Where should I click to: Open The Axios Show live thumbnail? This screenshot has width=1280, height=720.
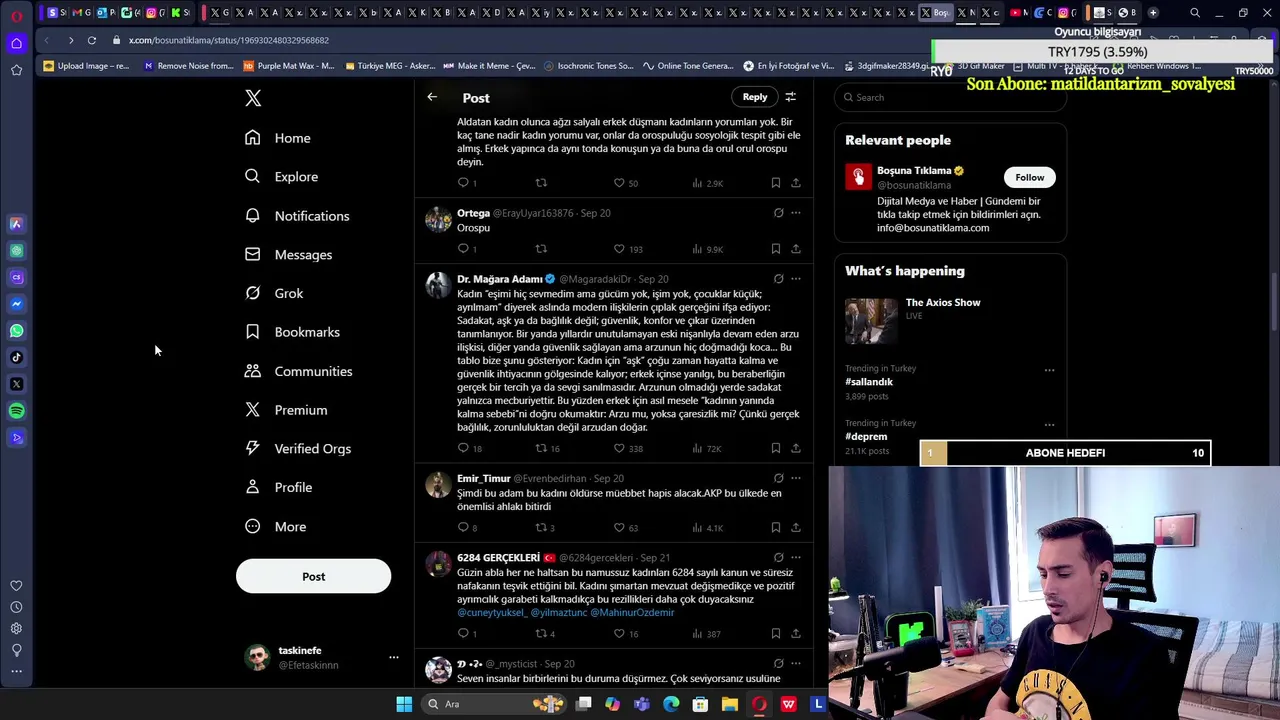(871, 320)
